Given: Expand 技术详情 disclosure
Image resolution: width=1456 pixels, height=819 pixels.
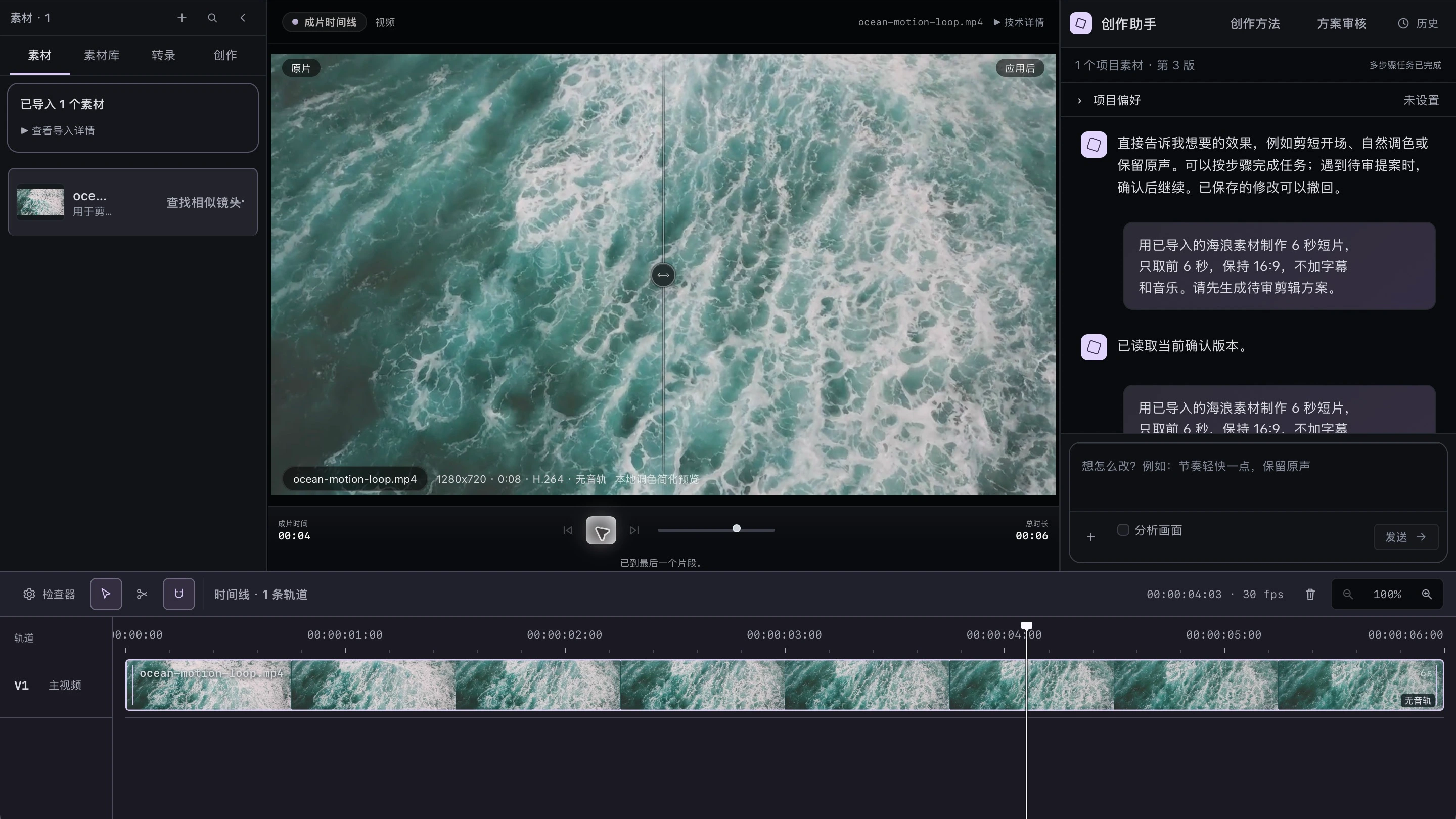Looking at the screenshot, I should pos(1019,22).
